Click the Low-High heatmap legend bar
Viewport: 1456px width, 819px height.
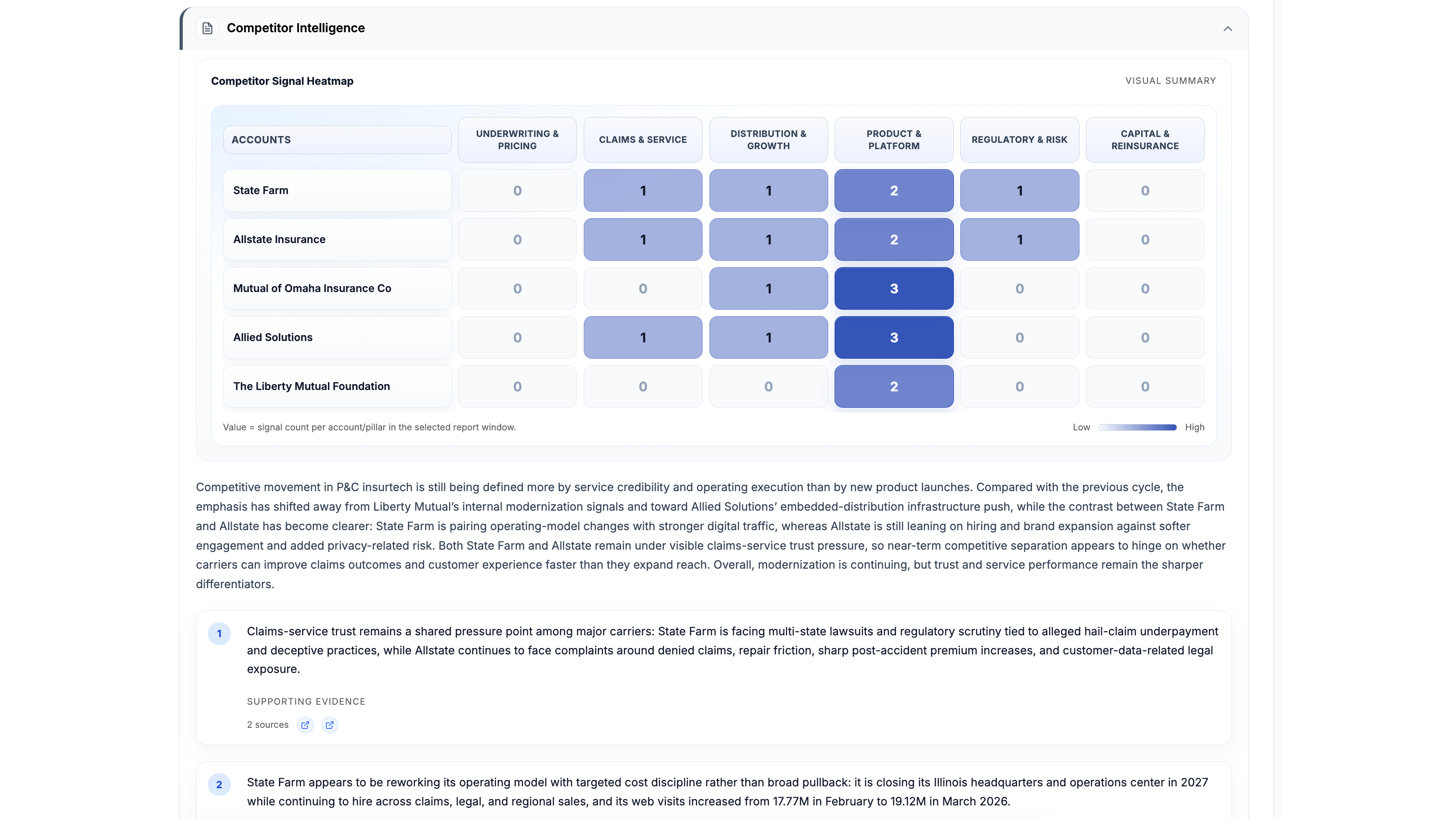coord(1137,427)
